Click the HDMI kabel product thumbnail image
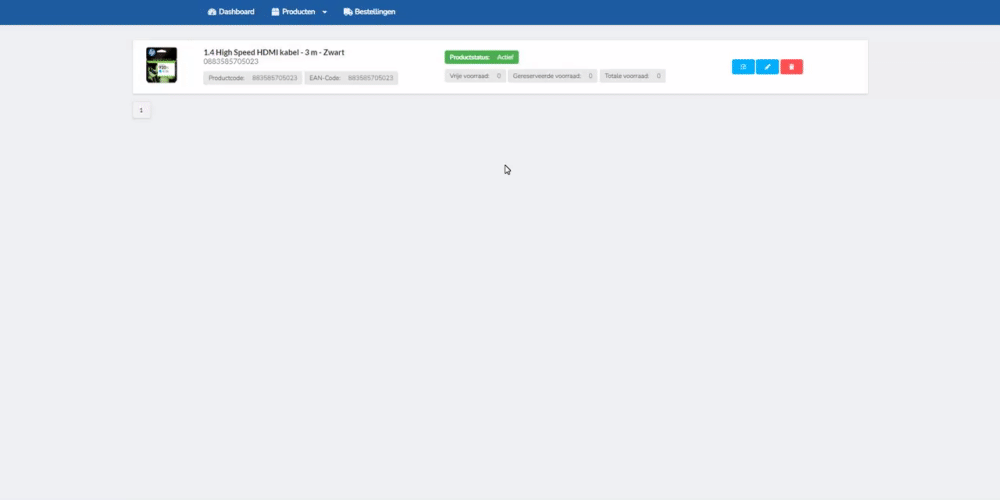This screenshot has width=1000, height=500. pos(161,65)
